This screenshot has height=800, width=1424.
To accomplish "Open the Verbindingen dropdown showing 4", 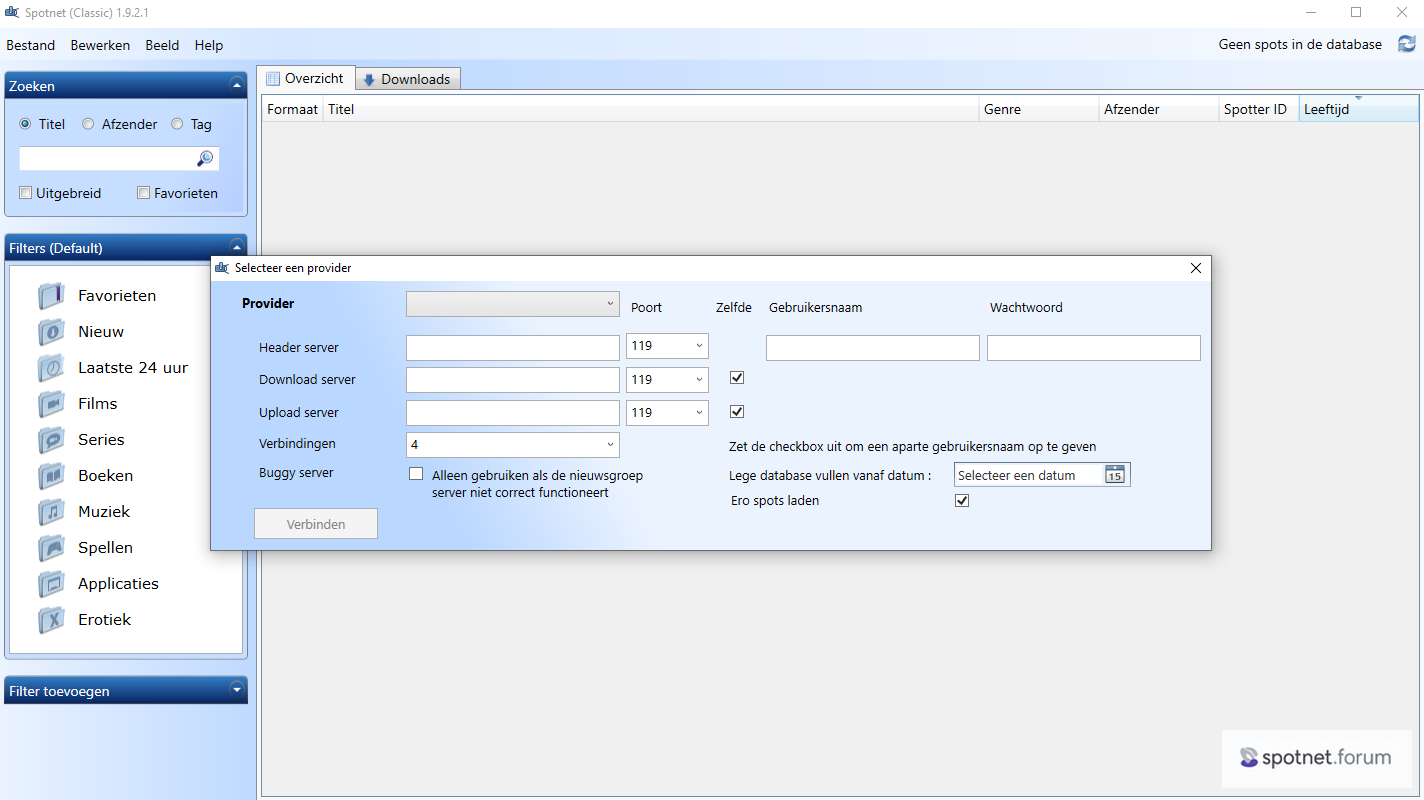I will [x=512, y=444].
